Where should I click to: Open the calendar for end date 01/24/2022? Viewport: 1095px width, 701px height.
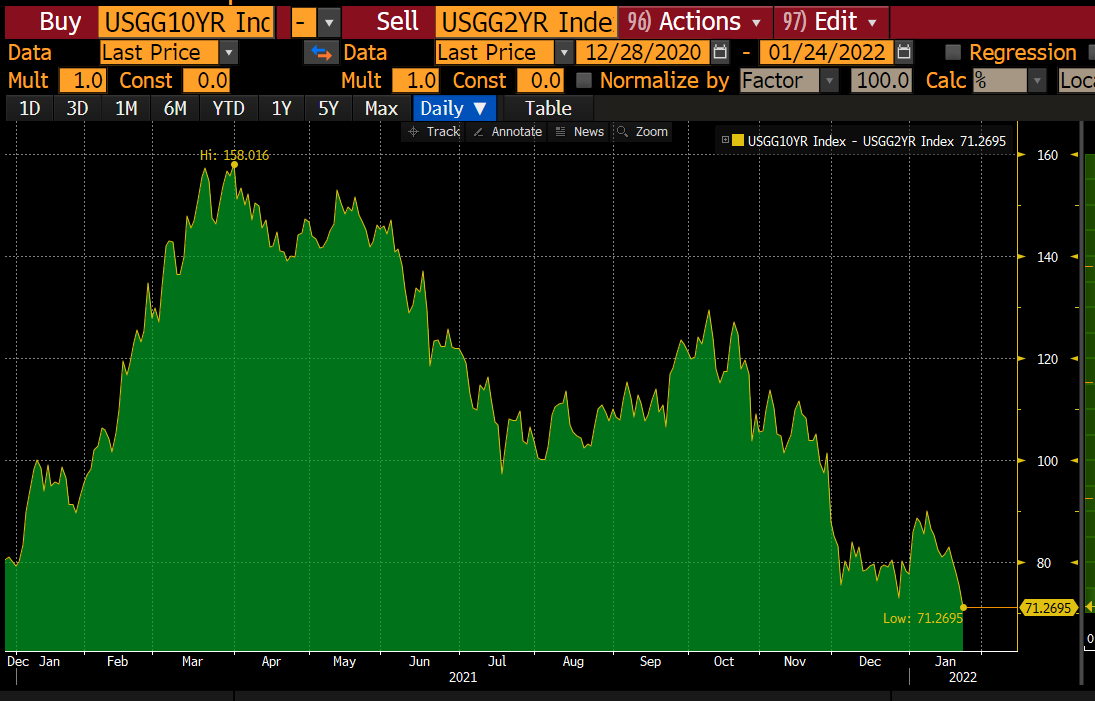(904, 52)
